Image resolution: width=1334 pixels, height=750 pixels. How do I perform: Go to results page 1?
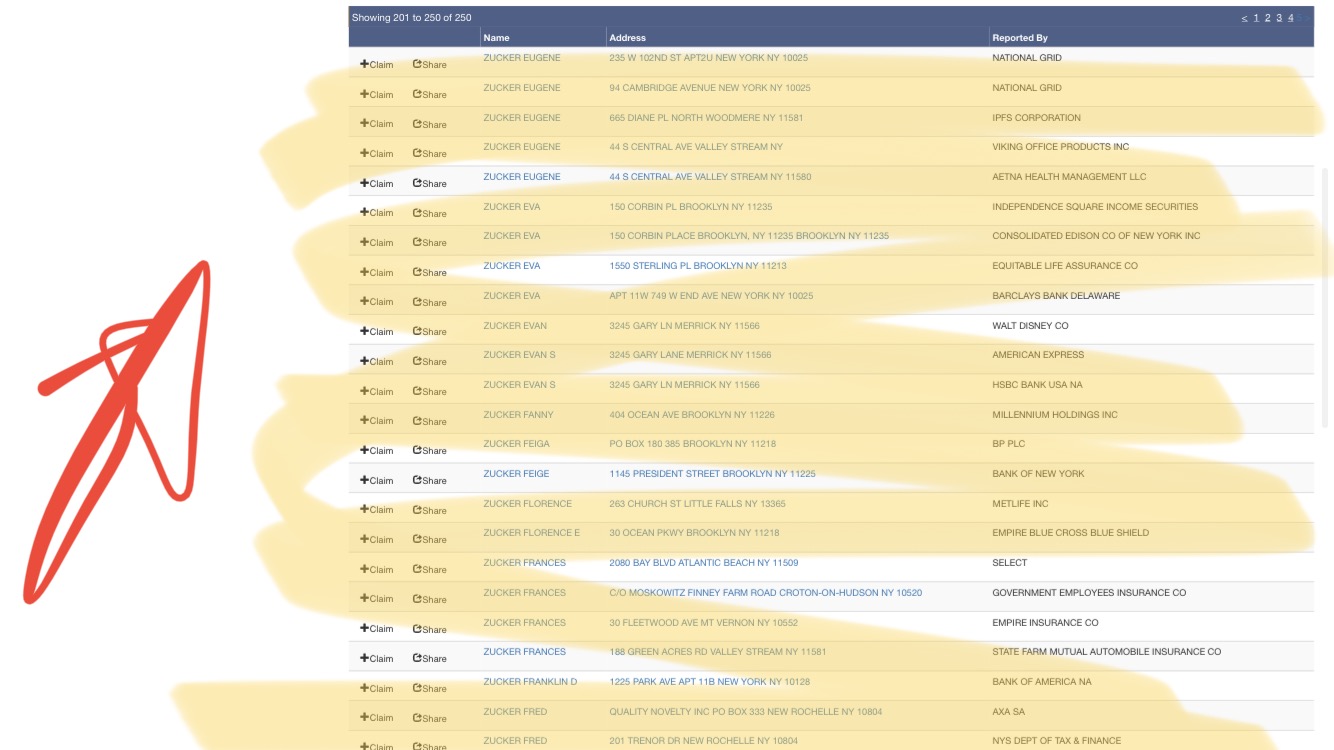tap(1257, 18)
